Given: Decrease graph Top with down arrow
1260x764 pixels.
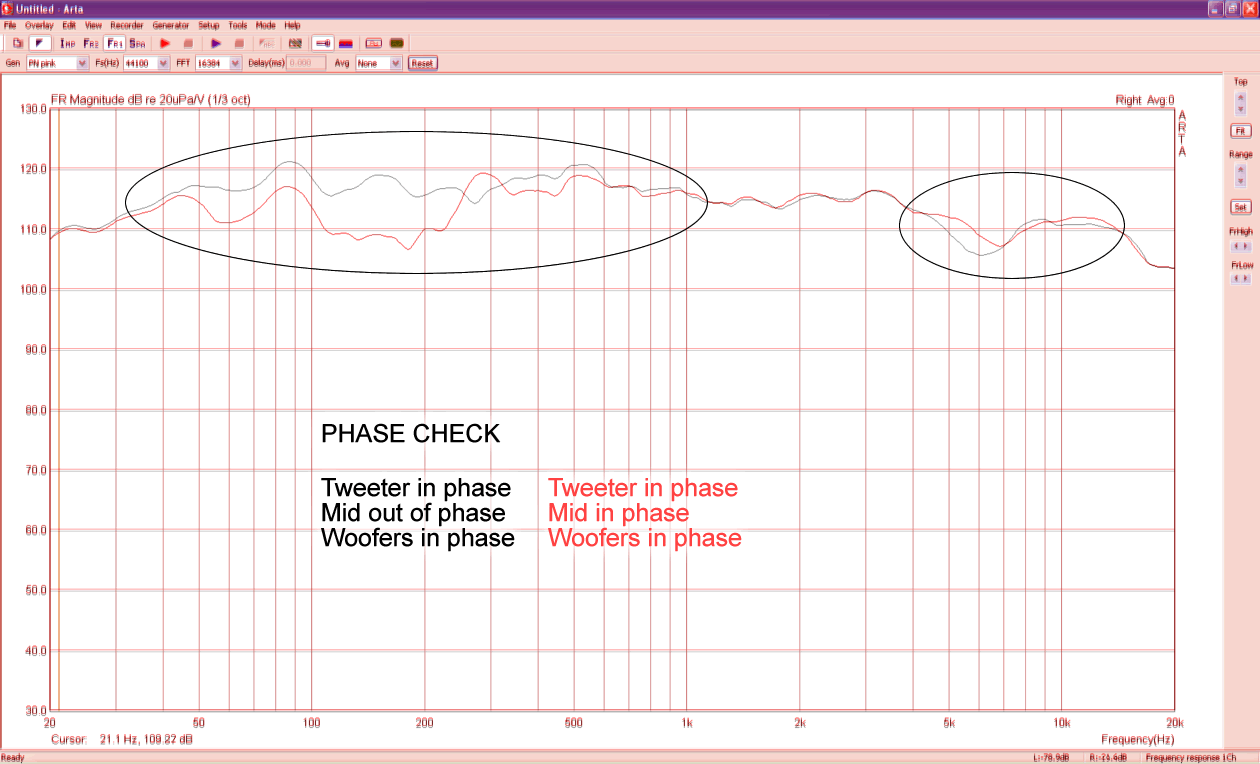Looking at the screenshot, I should pyautogui.click(x=1241, y=109).
